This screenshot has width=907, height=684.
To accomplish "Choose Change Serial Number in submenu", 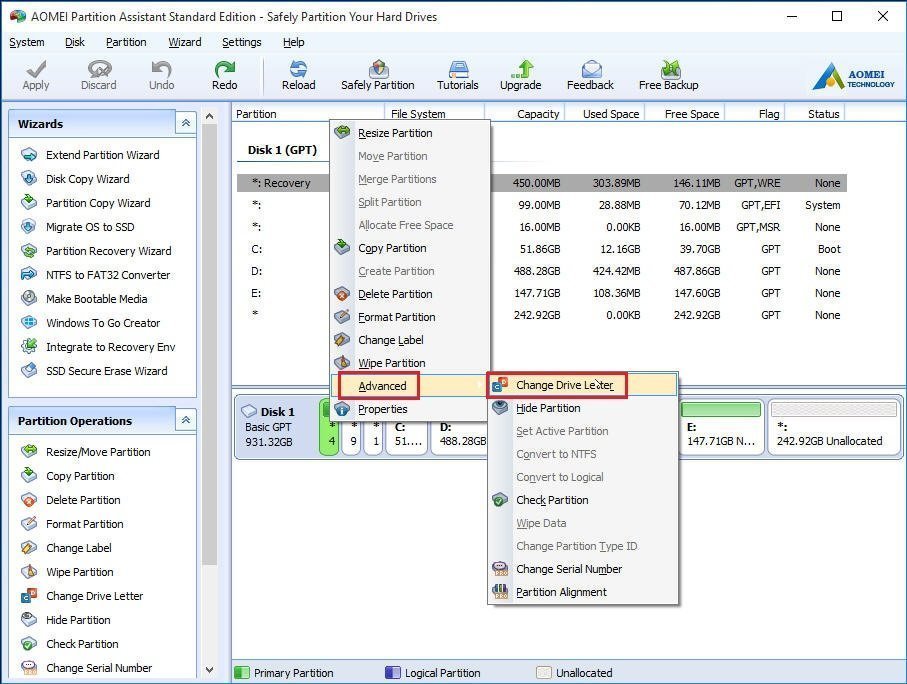I will click(582, 569).
